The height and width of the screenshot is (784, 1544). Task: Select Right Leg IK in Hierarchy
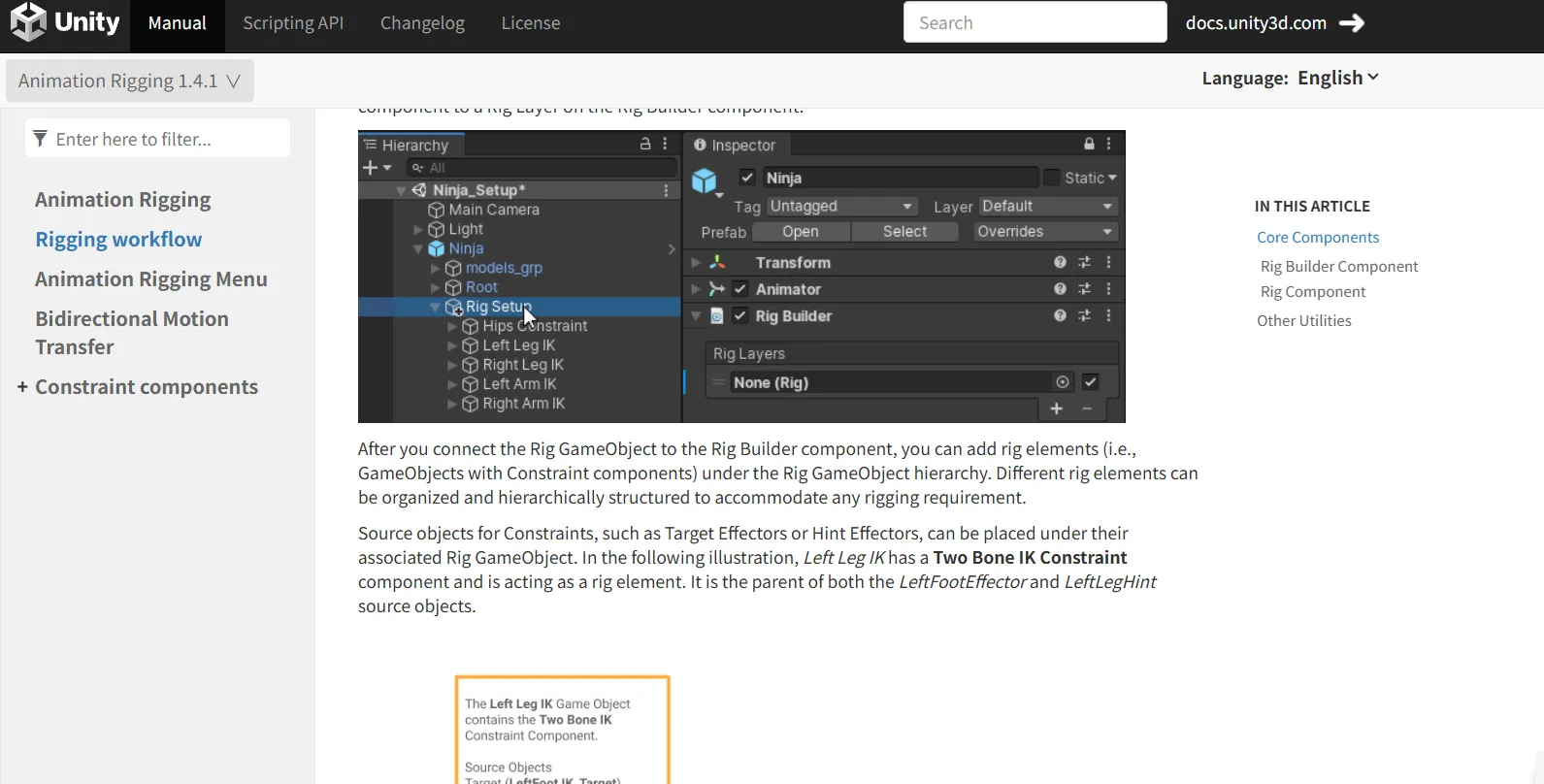tap(522, 365)
